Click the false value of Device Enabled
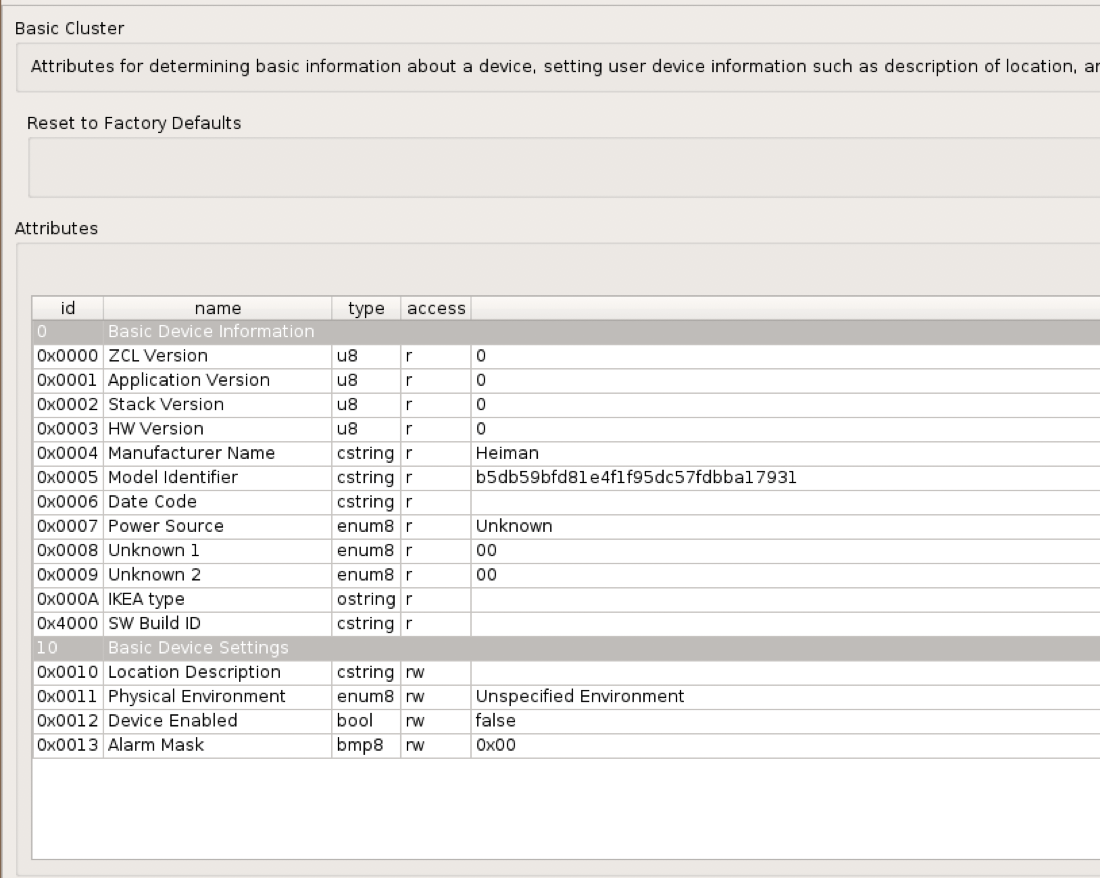This screenshot has width=1100, height=878. (x=495, y=721)
